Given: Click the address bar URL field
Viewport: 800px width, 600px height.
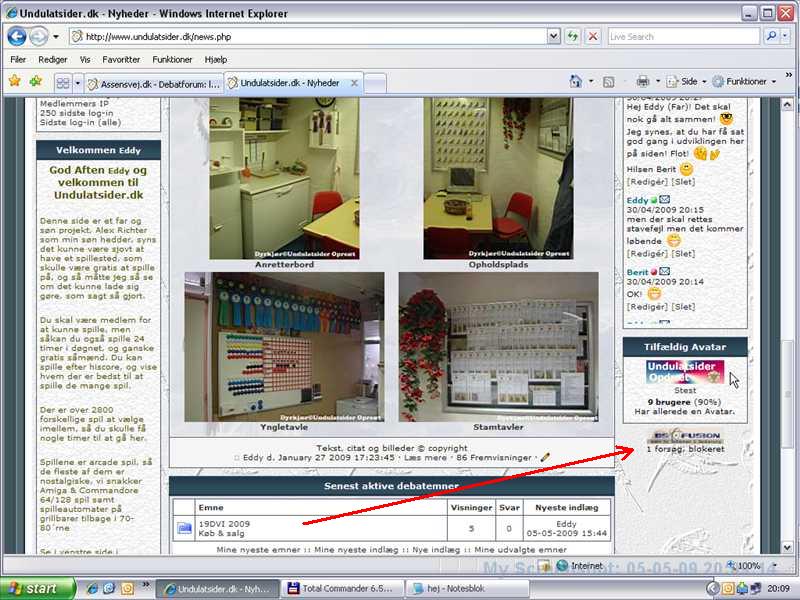Looking at the screenshot, I should [308, 37].
